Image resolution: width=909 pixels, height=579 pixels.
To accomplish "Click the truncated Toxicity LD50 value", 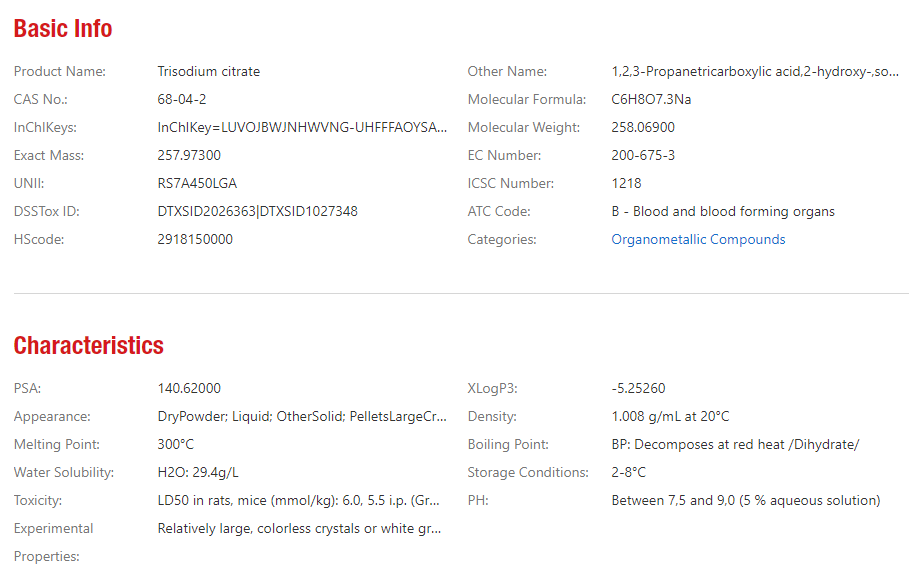I will (299, 500).
